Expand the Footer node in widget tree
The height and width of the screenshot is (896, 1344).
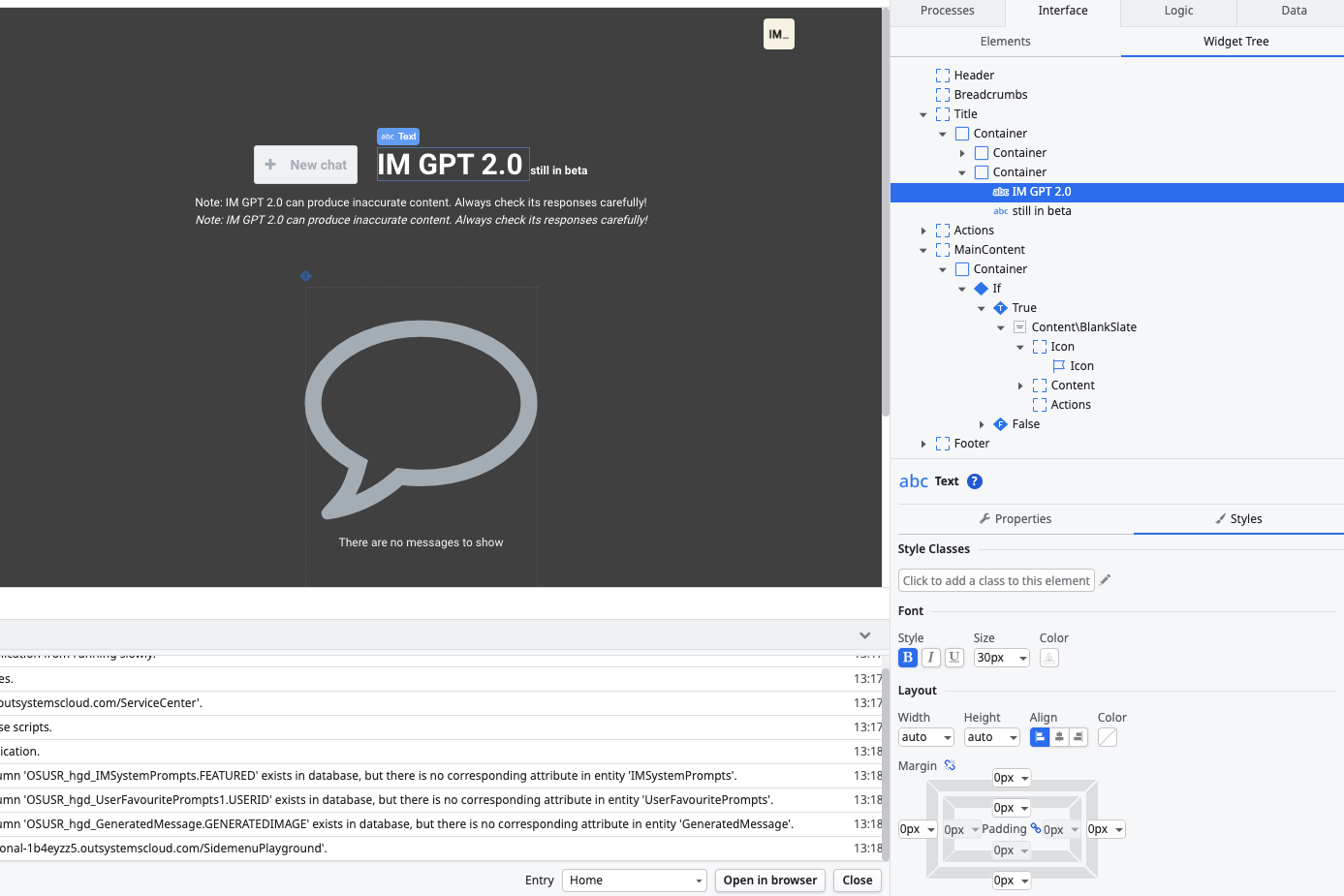(x=923, y=444)
